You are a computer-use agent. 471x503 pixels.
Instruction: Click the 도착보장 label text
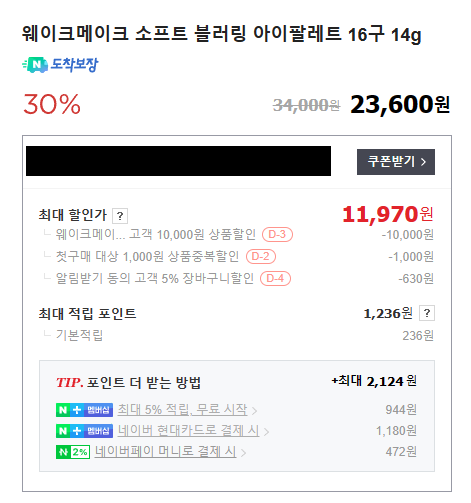(x=74, y=65)
